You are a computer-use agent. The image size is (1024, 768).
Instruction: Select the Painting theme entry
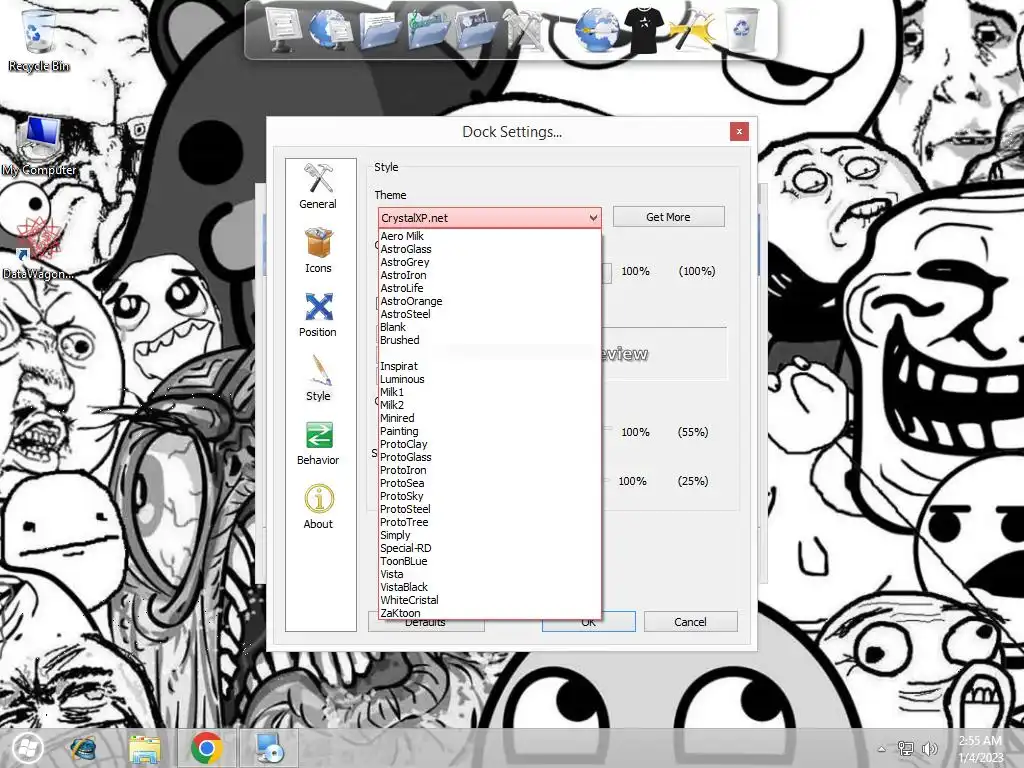point(489,431)
